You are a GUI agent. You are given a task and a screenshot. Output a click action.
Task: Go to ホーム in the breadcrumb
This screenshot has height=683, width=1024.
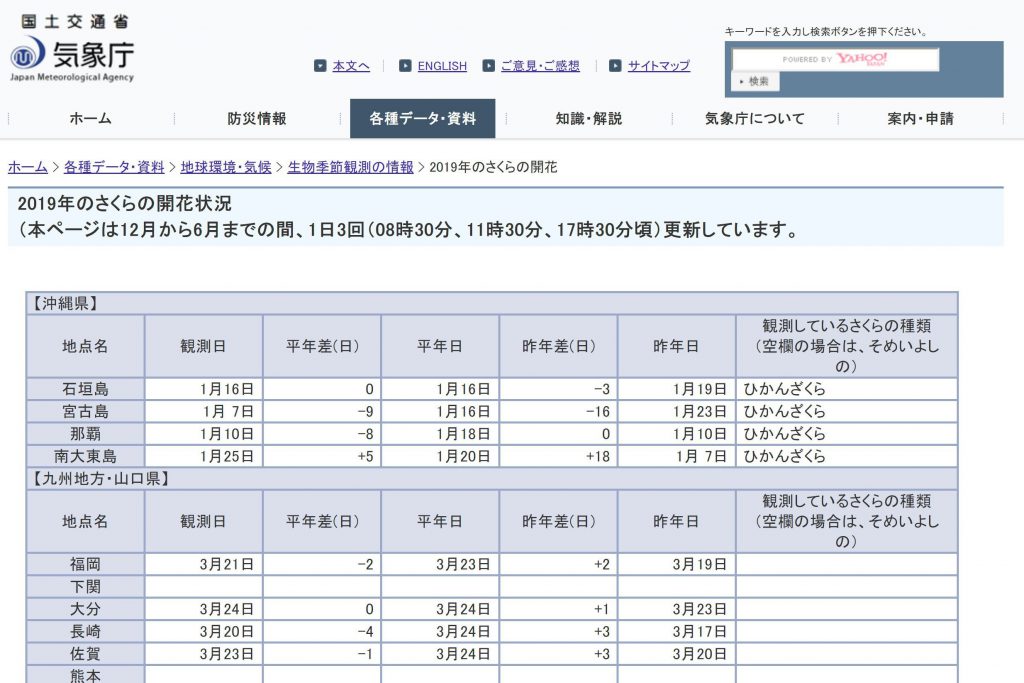(x=27, y=167)
